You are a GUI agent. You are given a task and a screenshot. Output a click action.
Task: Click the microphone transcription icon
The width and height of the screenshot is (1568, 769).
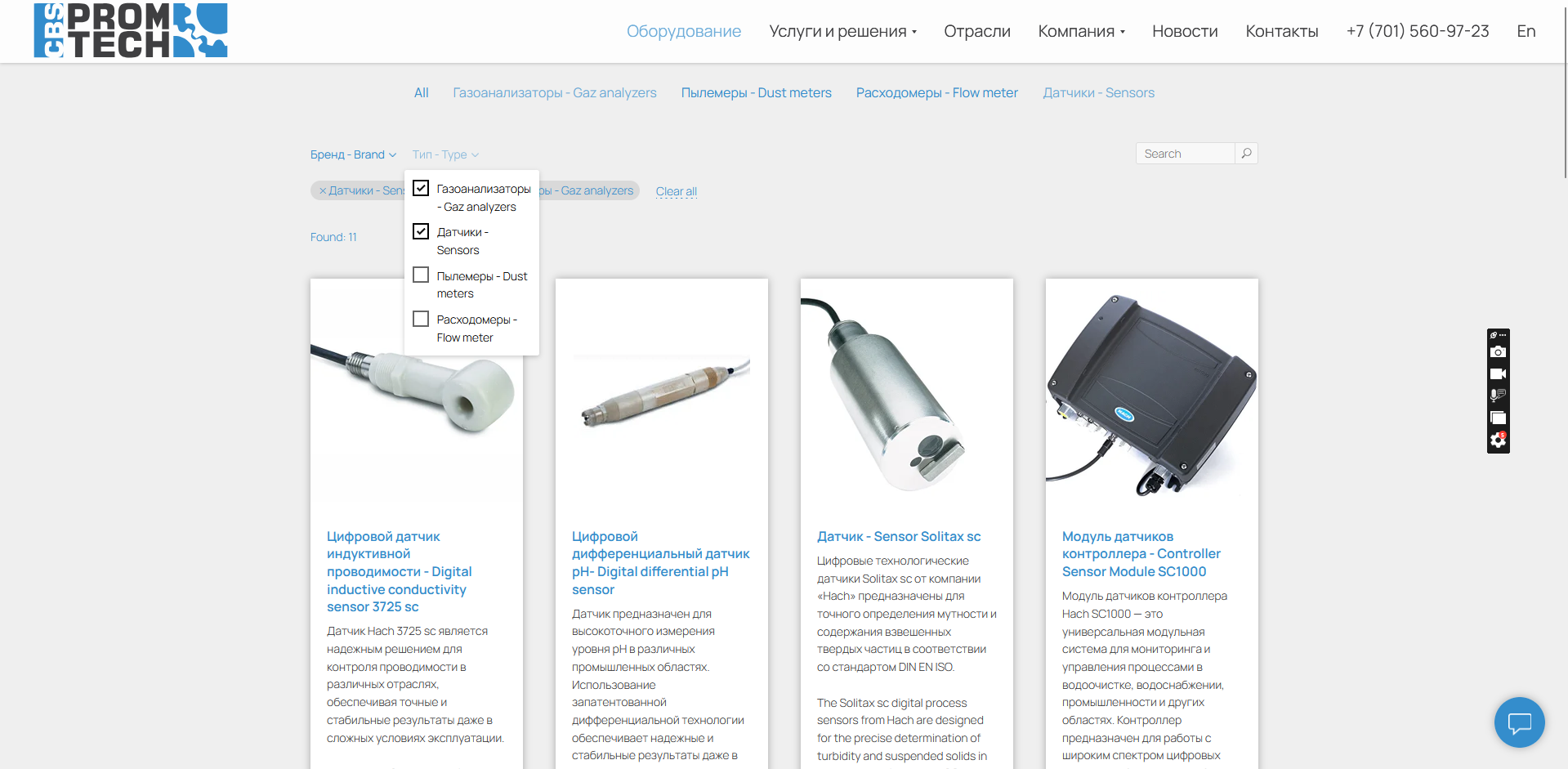click(1498, 396)
